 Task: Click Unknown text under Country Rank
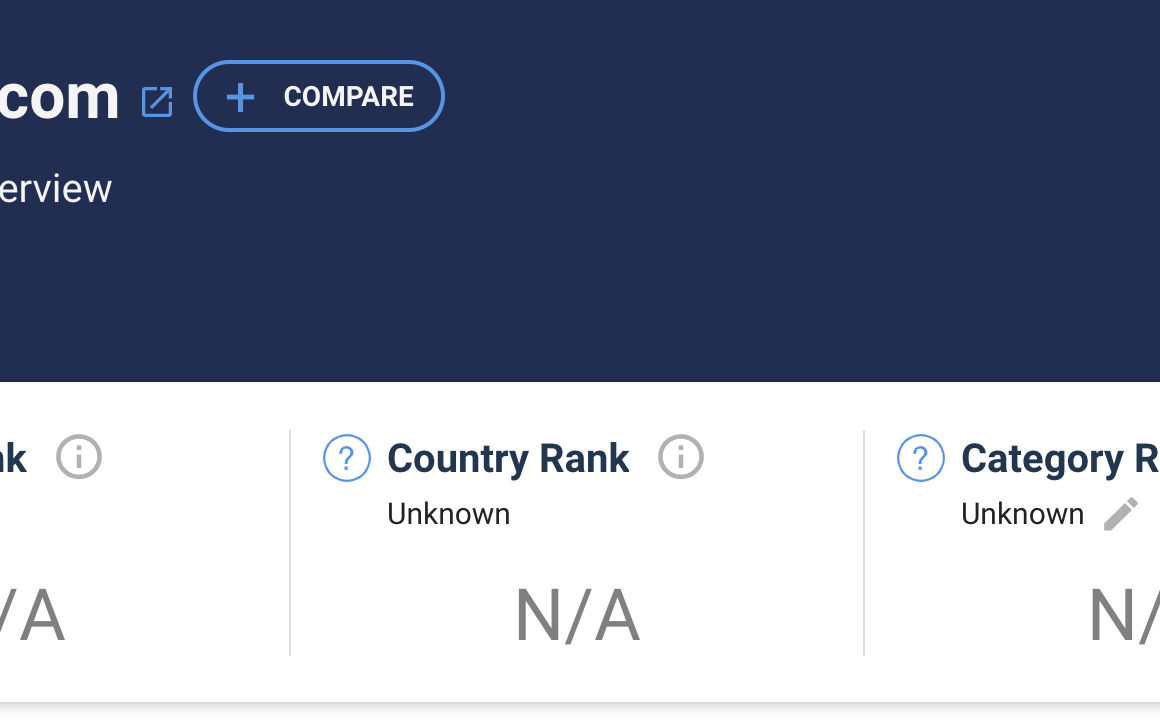448,514
